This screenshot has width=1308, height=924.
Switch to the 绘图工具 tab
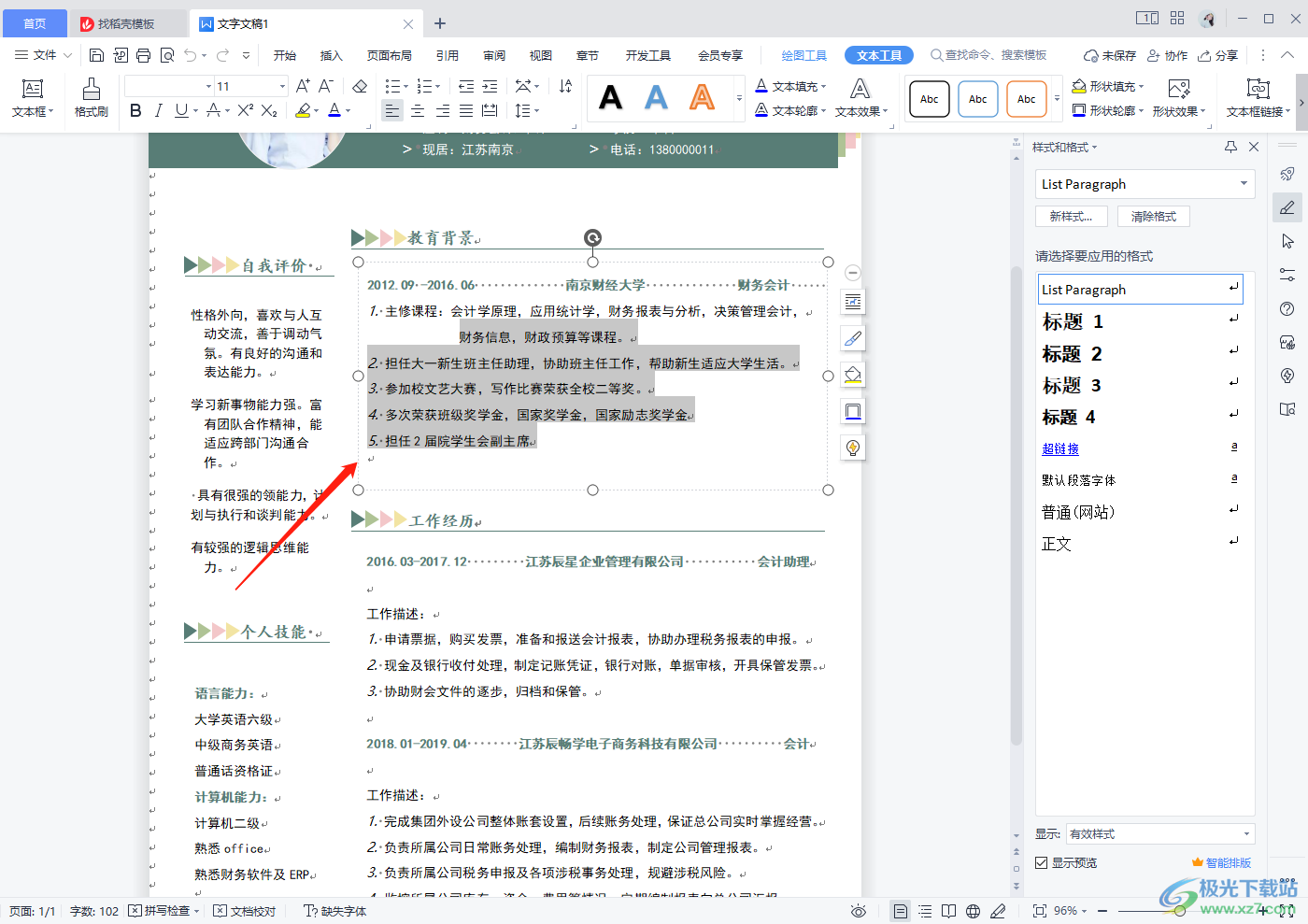(803, 56)
